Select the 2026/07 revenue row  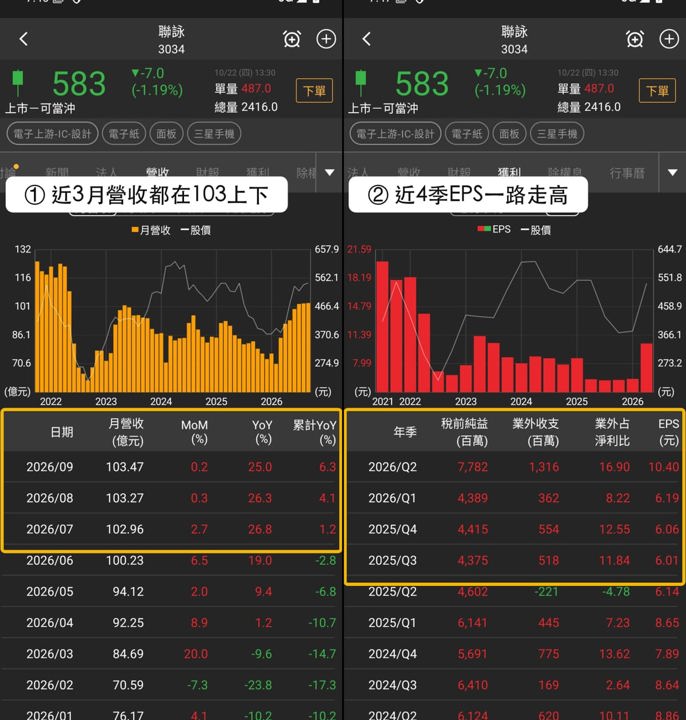171,529
